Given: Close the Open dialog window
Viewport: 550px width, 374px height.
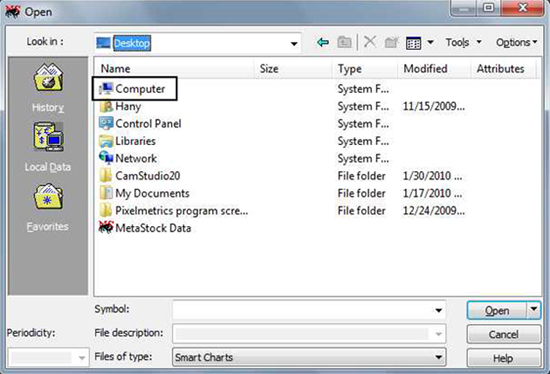Looking at the screenshot, I should click(522, 8).
